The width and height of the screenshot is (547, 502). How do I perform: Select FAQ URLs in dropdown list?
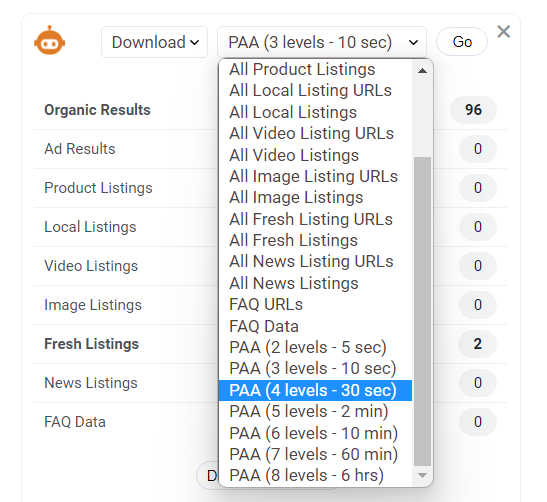click(315, 304)
